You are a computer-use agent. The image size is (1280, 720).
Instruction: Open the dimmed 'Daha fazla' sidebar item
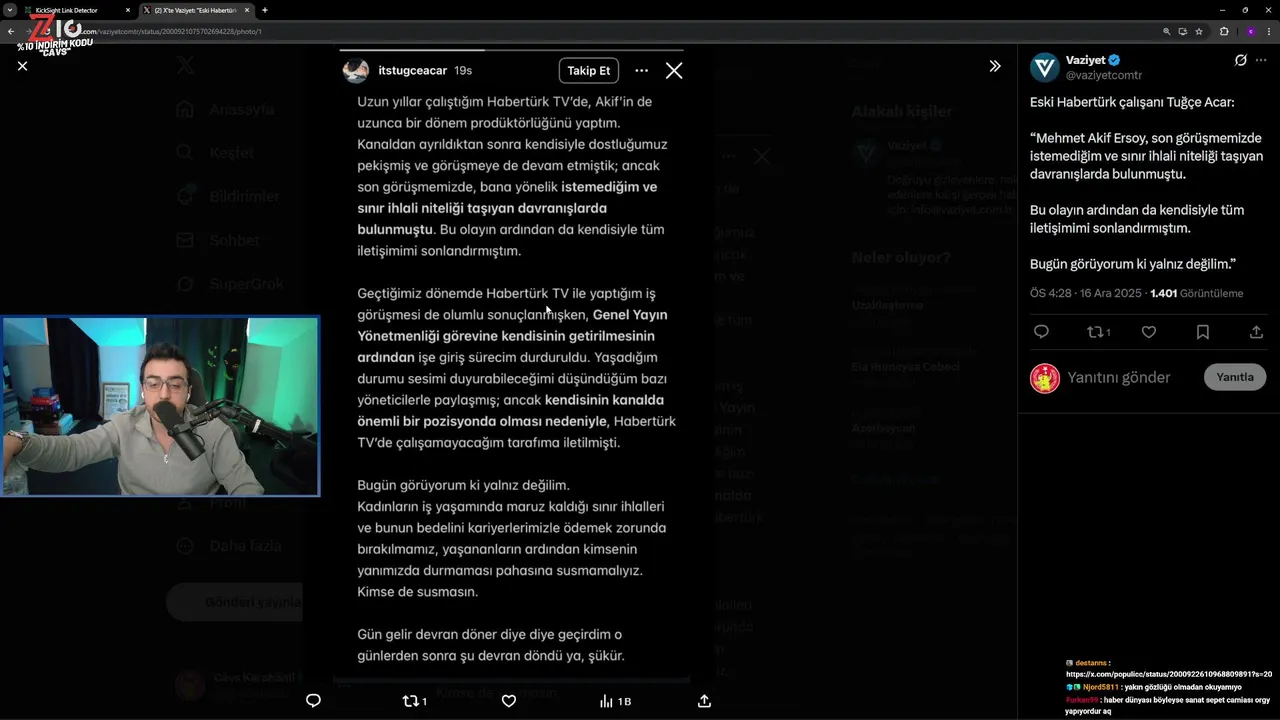point(230,546)
